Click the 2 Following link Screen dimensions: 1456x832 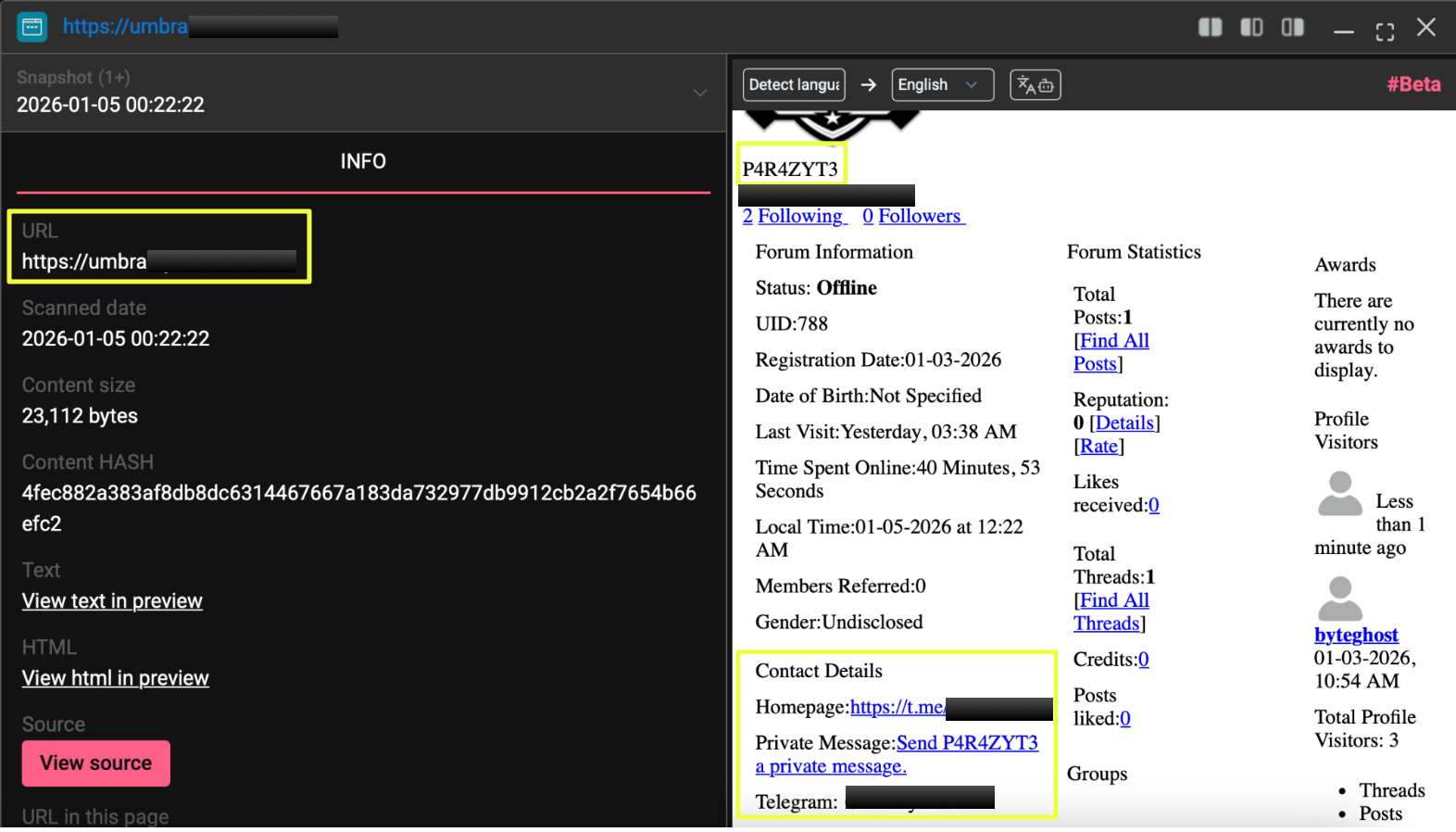(794, 217)
